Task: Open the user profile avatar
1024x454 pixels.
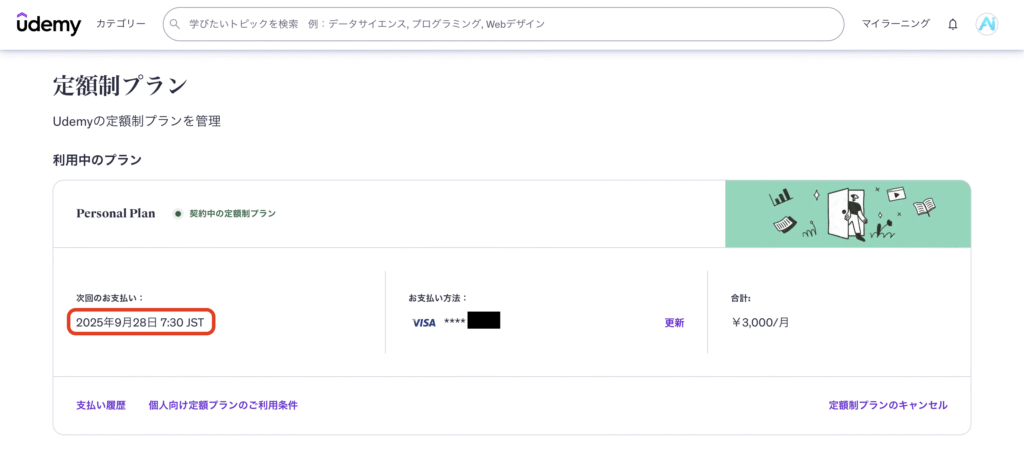Action: (987, 24)
